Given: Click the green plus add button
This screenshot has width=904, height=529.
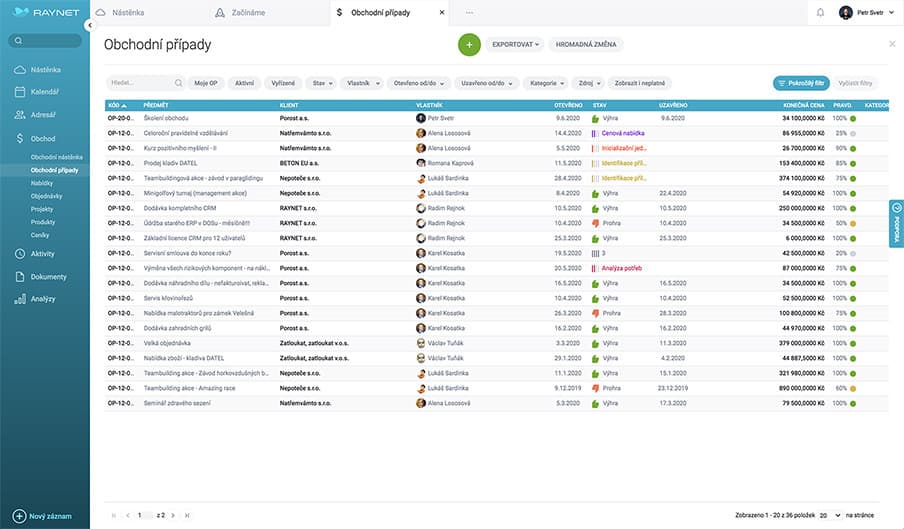Looking at the screenshot, I should coord(470,45).
